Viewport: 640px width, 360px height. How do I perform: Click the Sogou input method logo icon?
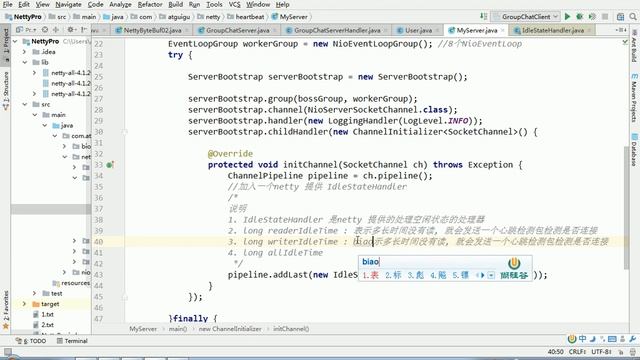pos(572,339)
